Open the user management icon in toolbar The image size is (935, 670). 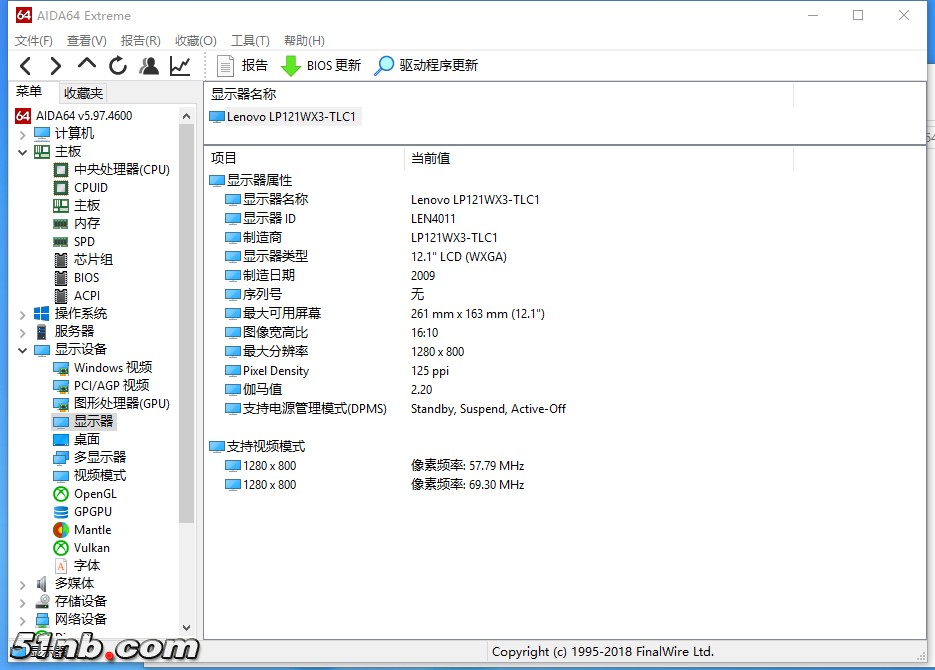(149, 66)
